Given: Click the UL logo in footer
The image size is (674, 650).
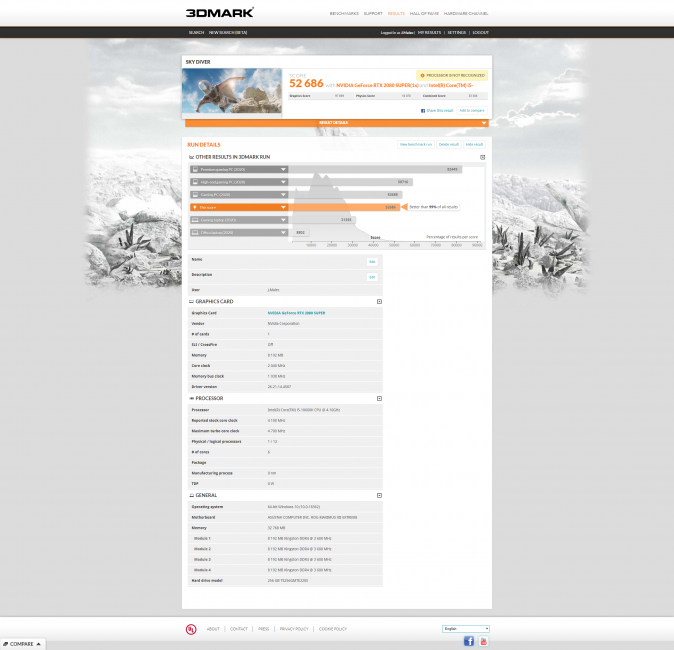Looking at the screenshot, I should pos(191,629).
